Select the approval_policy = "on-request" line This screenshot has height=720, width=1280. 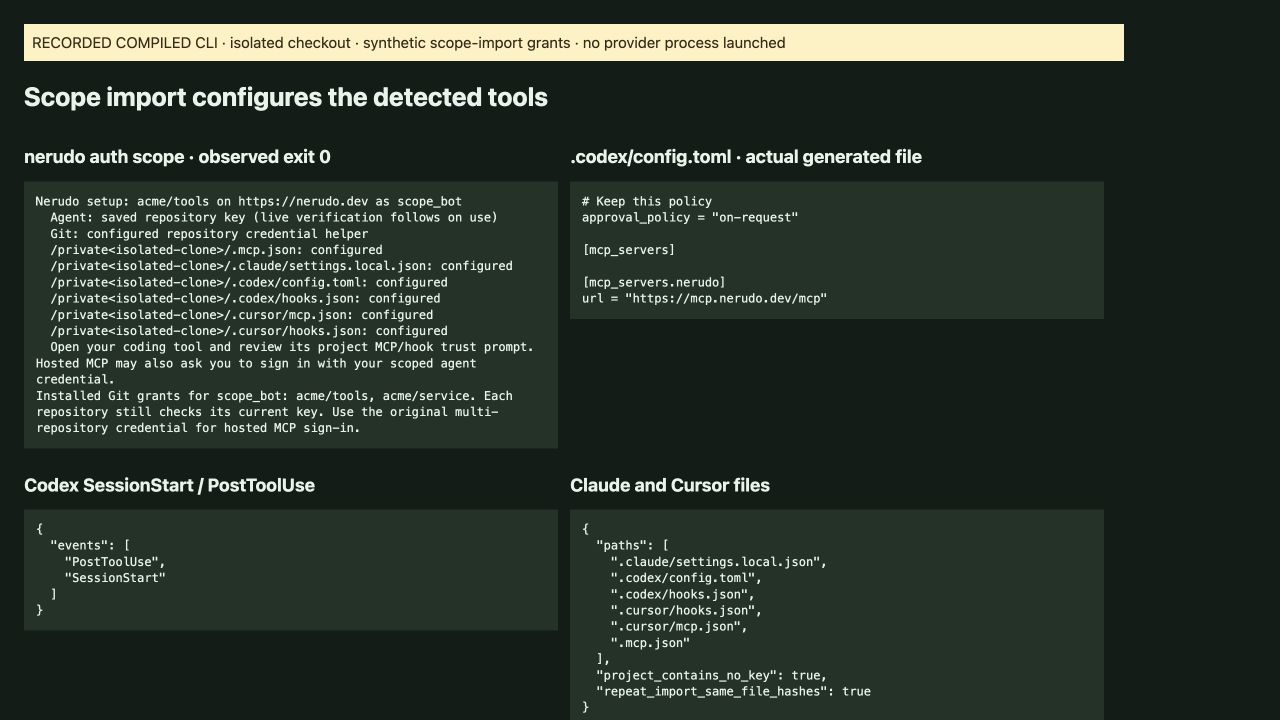pos(690,217)
